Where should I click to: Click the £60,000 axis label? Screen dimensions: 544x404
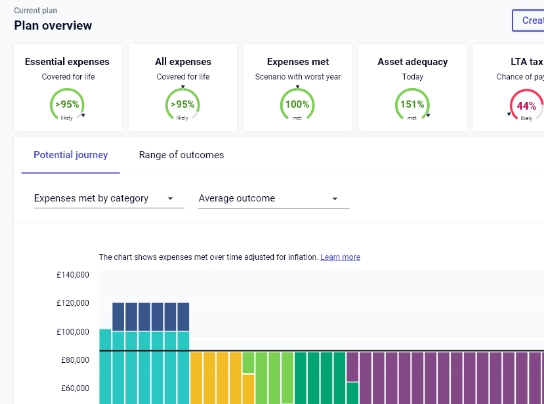(75, 388)
